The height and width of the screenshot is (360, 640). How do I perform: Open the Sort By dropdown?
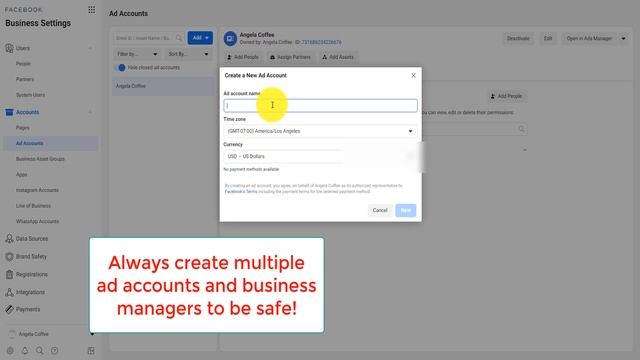point(188,54)
